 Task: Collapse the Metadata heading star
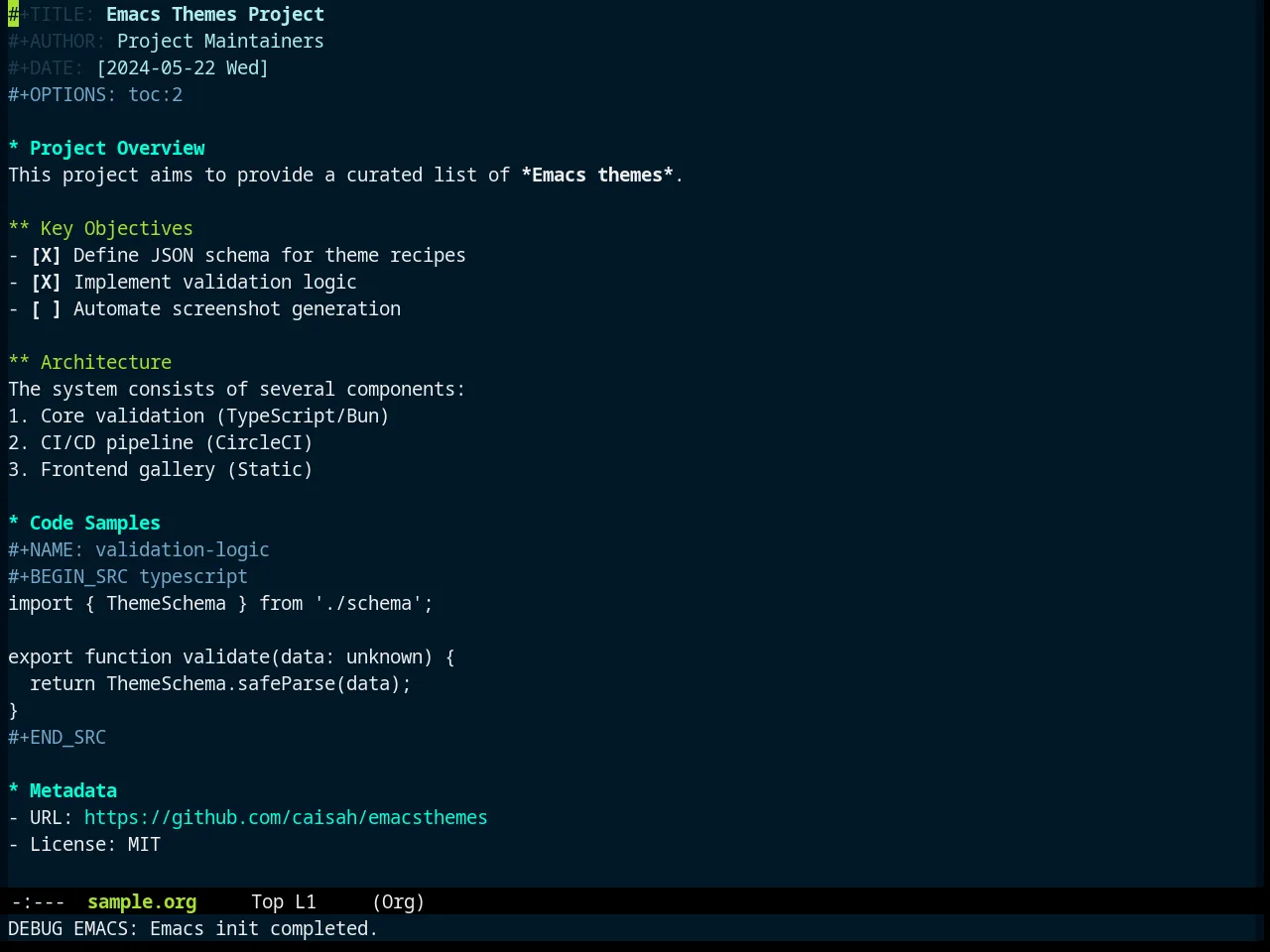(x=14, y=791)
